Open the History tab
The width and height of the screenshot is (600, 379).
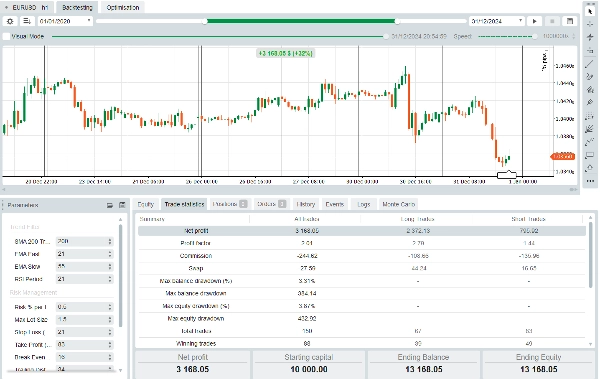pos(305,204)
